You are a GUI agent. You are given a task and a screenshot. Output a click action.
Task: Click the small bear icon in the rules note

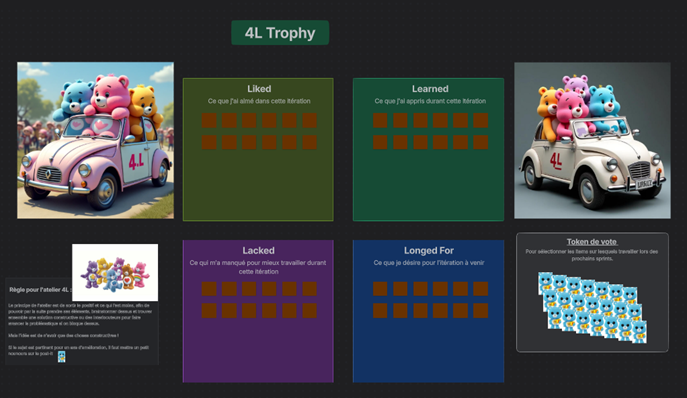[x=62, y=356]
